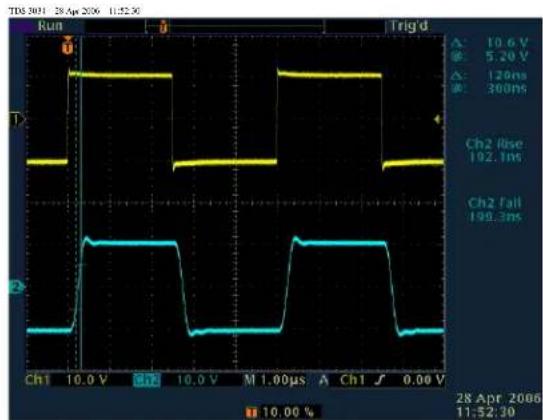Click the 0.00 V trigger level readout
Screen dimensions: 543x420
tap(424, 380)
